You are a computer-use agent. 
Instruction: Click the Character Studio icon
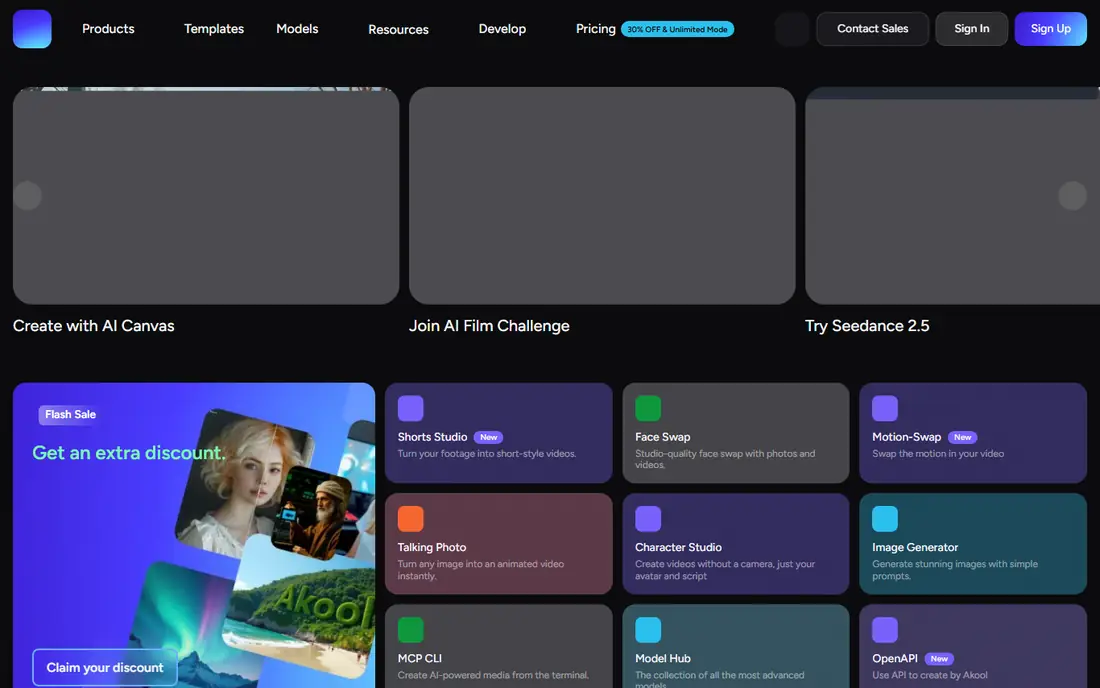click(648, 519)
